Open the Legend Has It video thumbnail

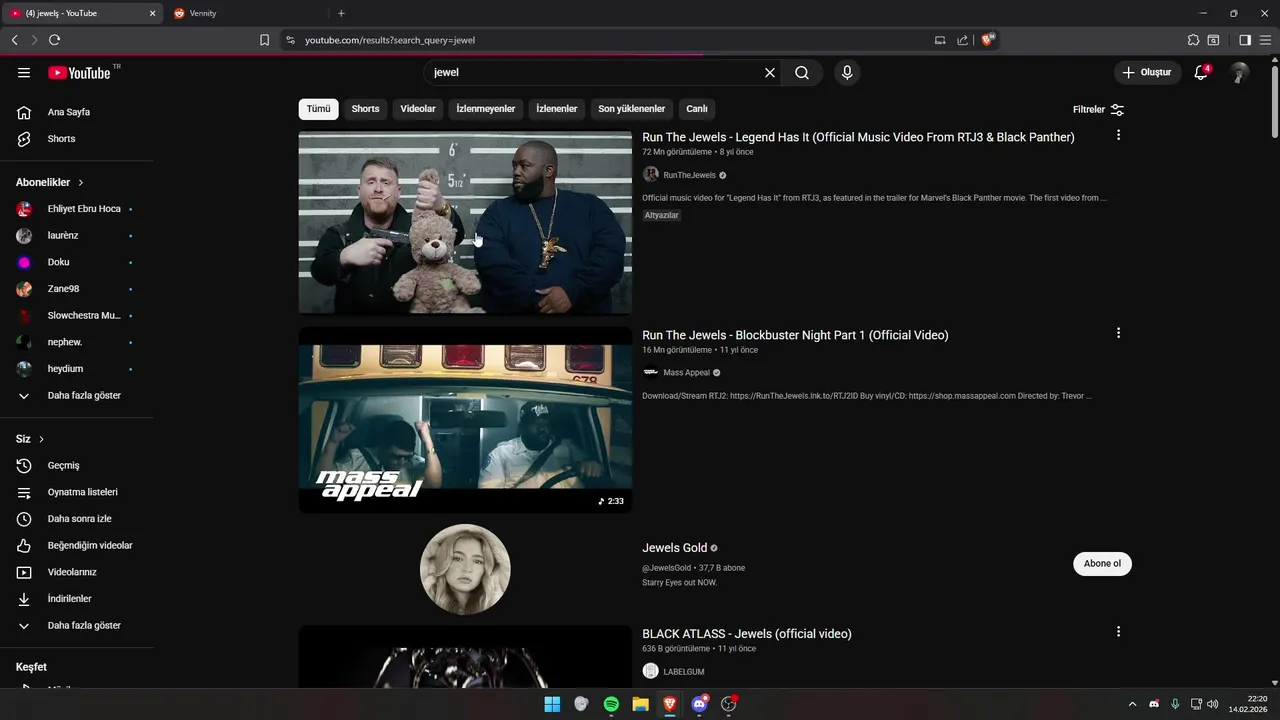(x=465, y=222)
